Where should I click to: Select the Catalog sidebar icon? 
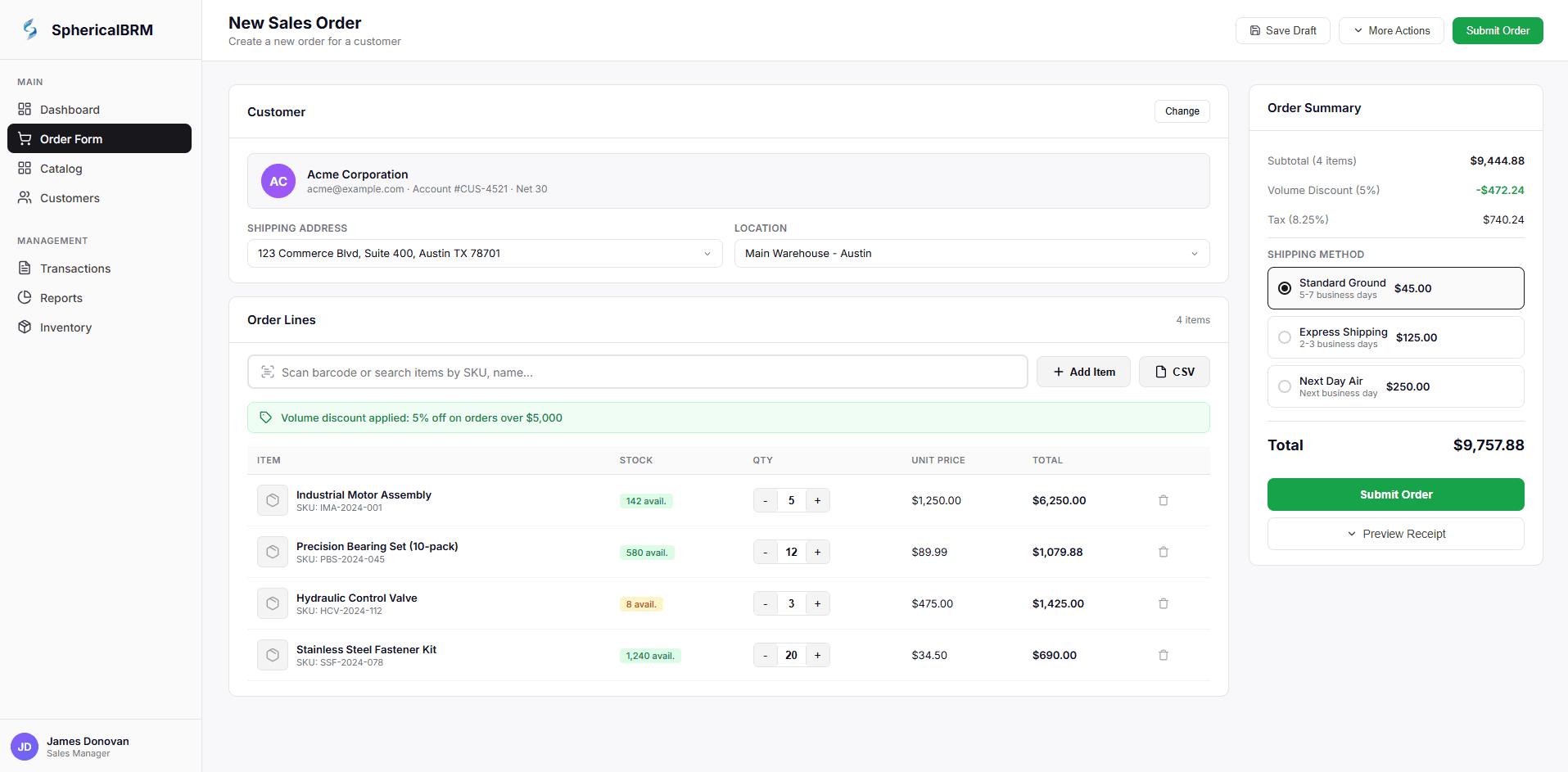click(x=25, y=169)
